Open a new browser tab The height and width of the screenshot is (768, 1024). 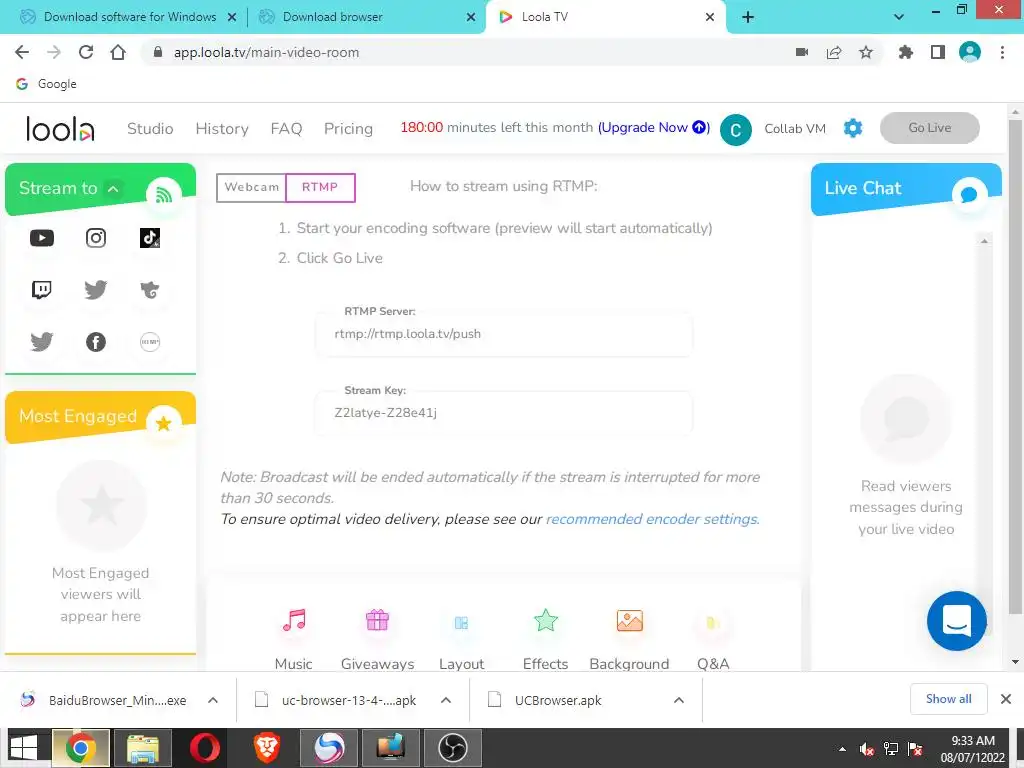pyautogui.click(x=748, y=18)
